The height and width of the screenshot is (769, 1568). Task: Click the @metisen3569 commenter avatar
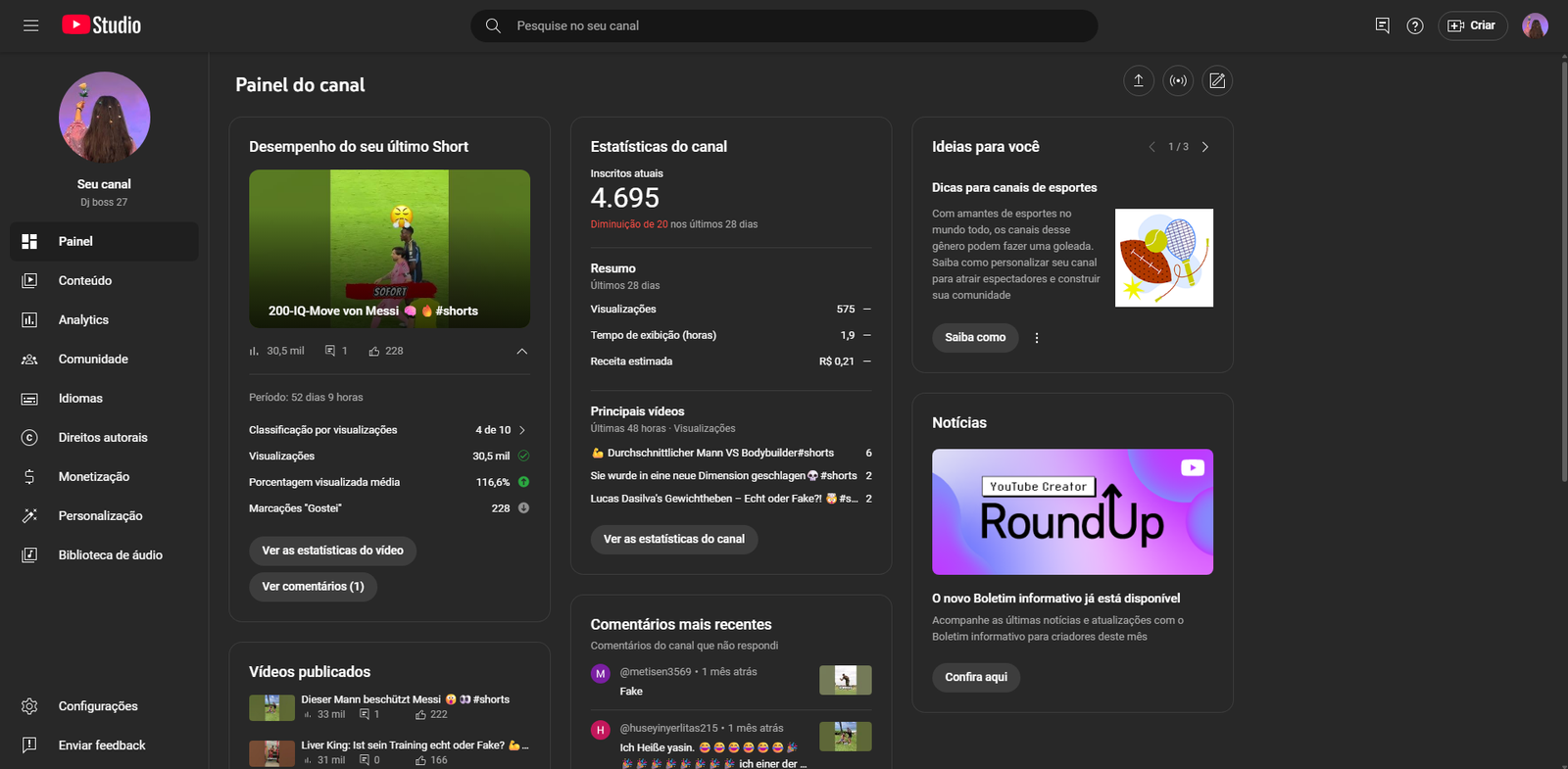[x=601, y=674]
